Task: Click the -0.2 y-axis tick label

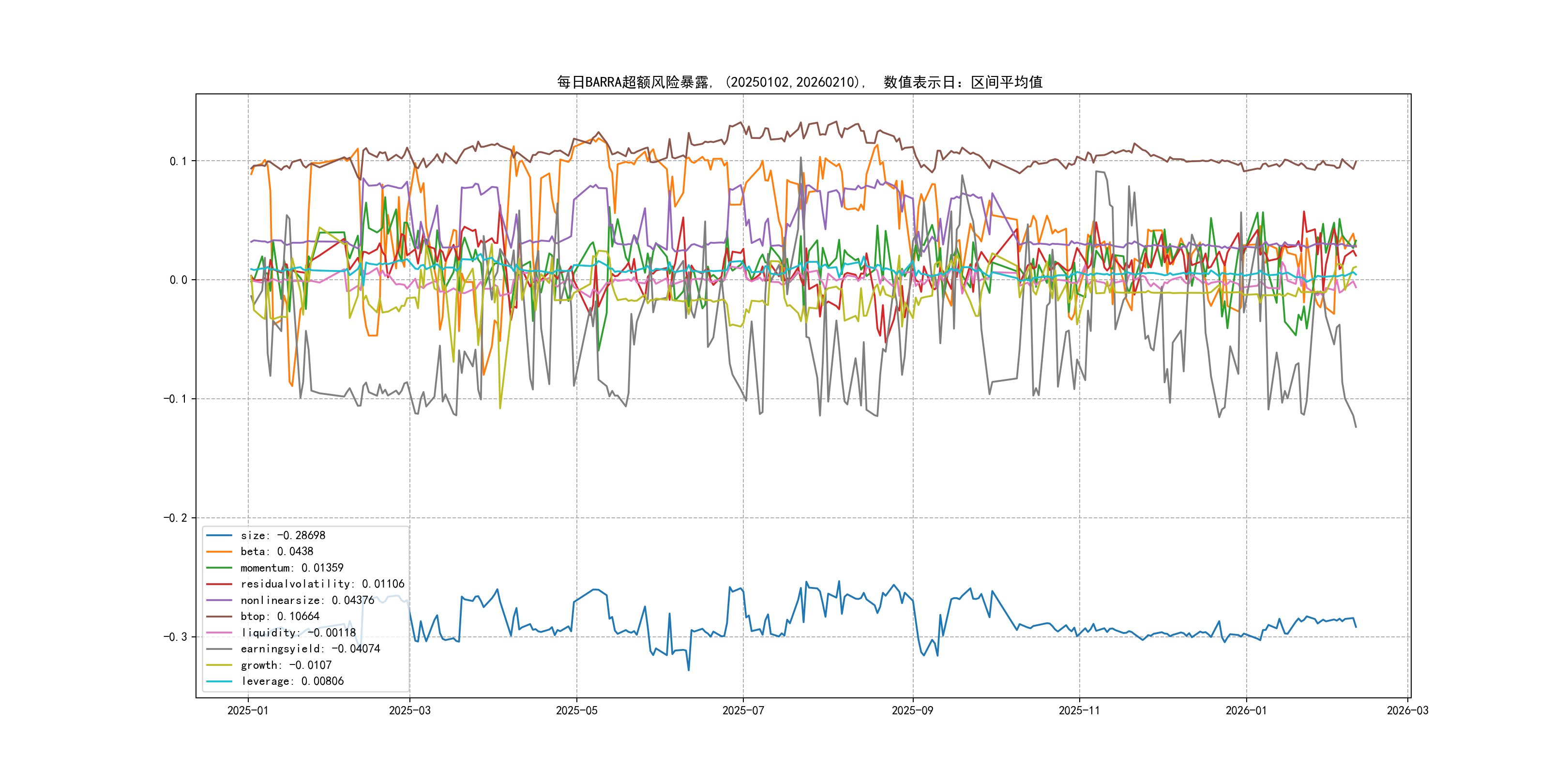Action: tap(175, 518)
